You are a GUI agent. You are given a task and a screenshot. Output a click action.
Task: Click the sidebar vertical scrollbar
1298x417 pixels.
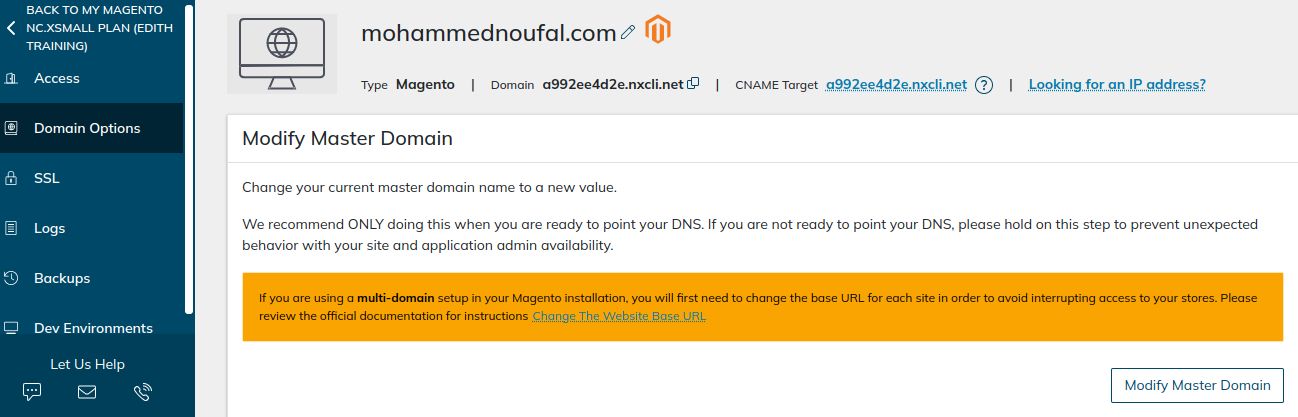[189, 160]
